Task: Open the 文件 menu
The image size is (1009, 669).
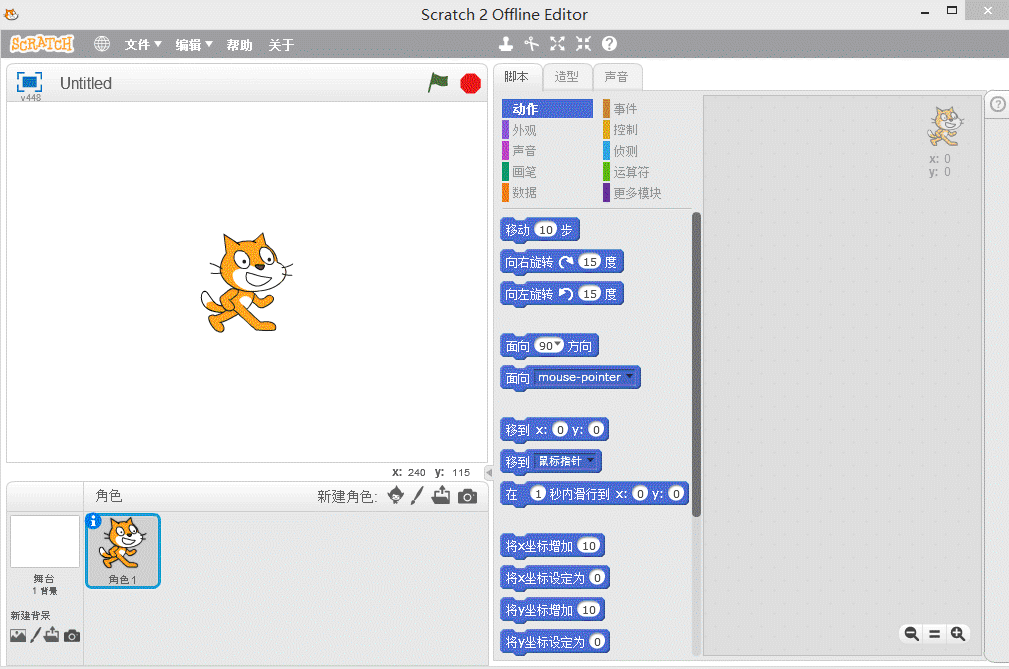Action: coord(143,44)
